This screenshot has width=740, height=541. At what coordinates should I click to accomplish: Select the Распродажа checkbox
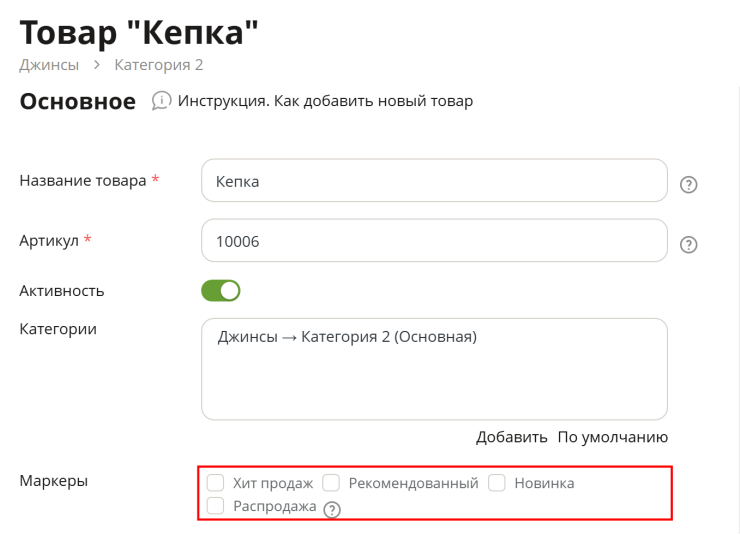click(215, 505)
